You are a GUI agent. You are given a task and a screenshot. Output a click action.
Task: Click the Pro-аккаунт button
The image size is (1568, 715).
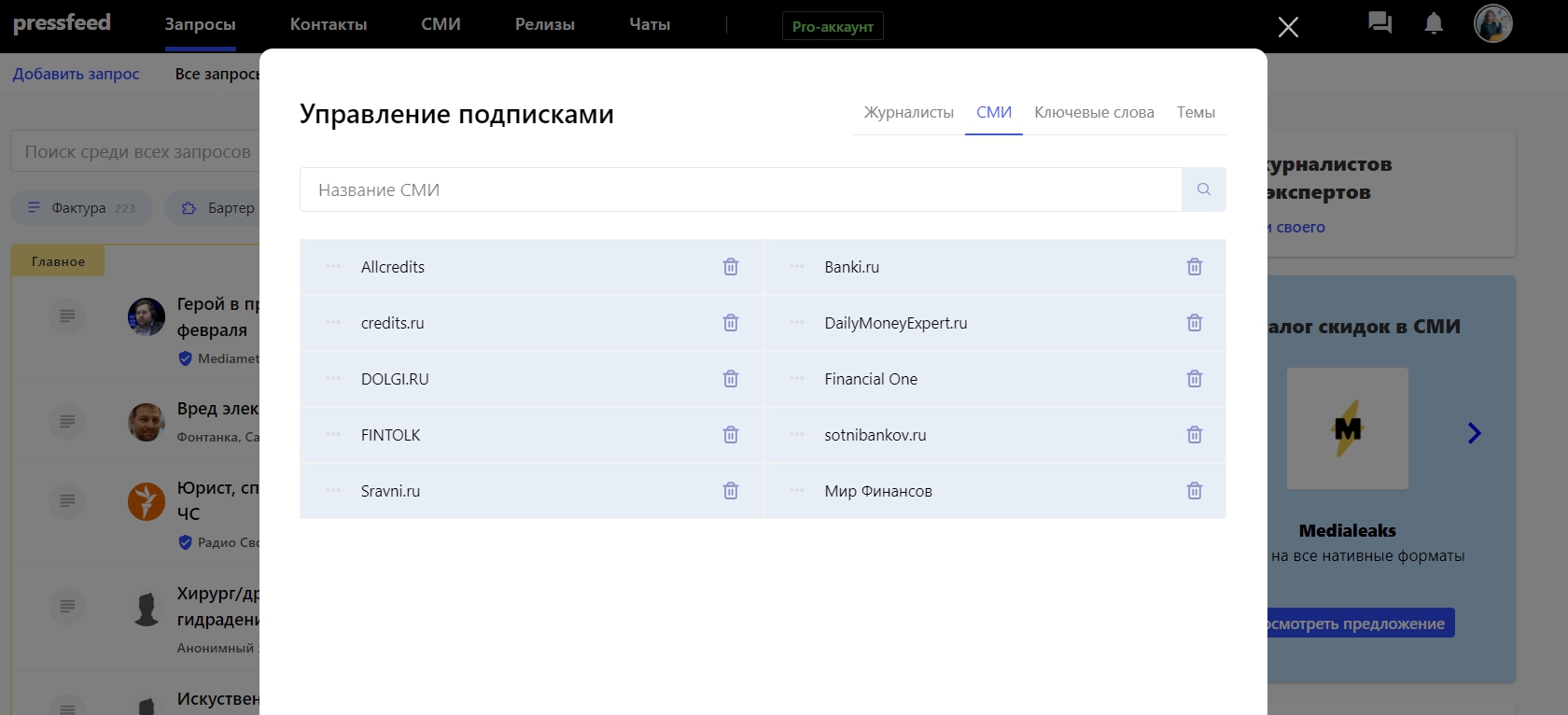point(833,26)
